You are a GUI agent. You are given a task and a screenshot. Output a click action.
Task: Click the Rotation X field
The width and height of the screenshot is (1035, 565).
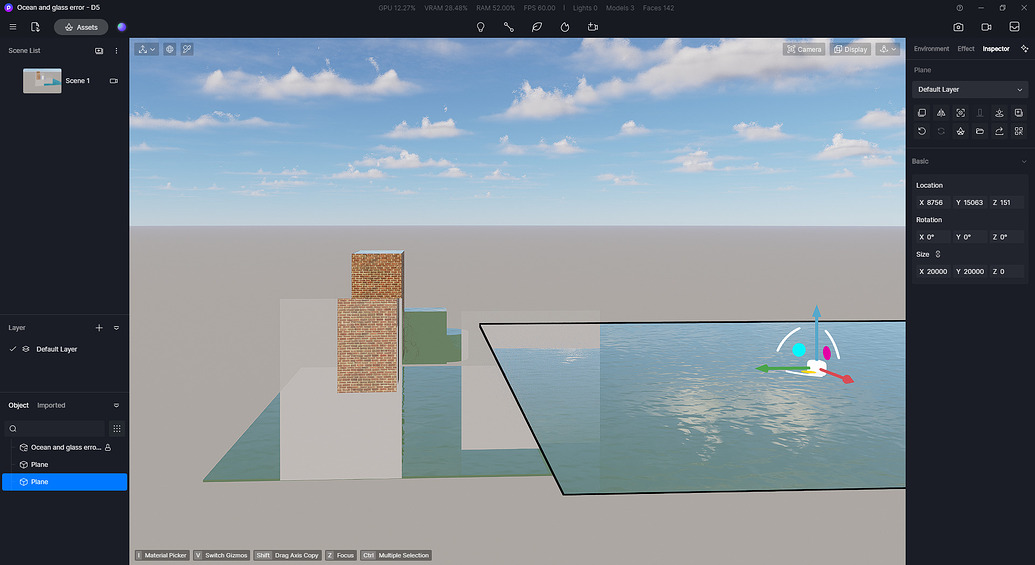(x=933, y=237)
